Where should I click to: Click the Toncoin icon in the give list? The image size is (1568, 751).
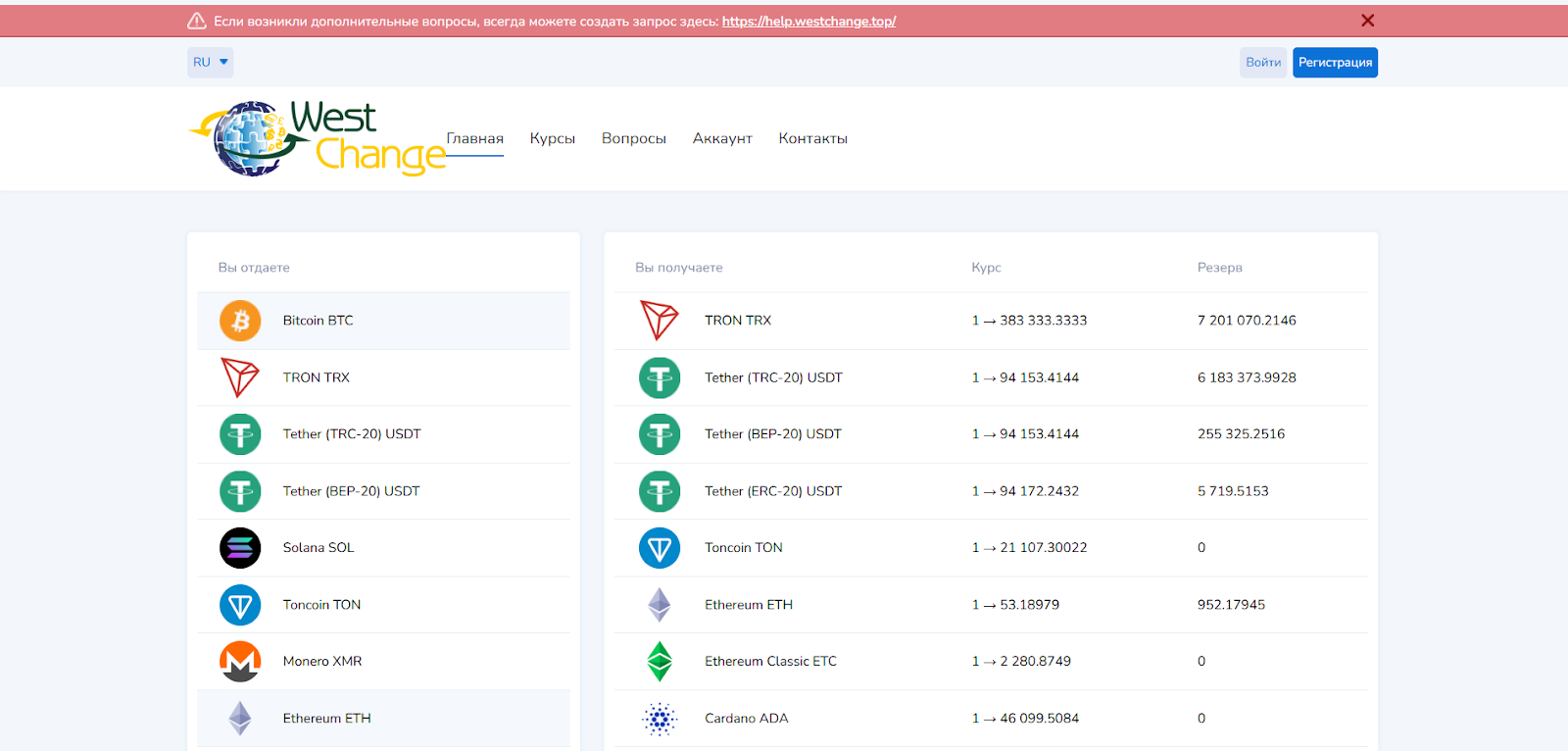pos(240,605)
